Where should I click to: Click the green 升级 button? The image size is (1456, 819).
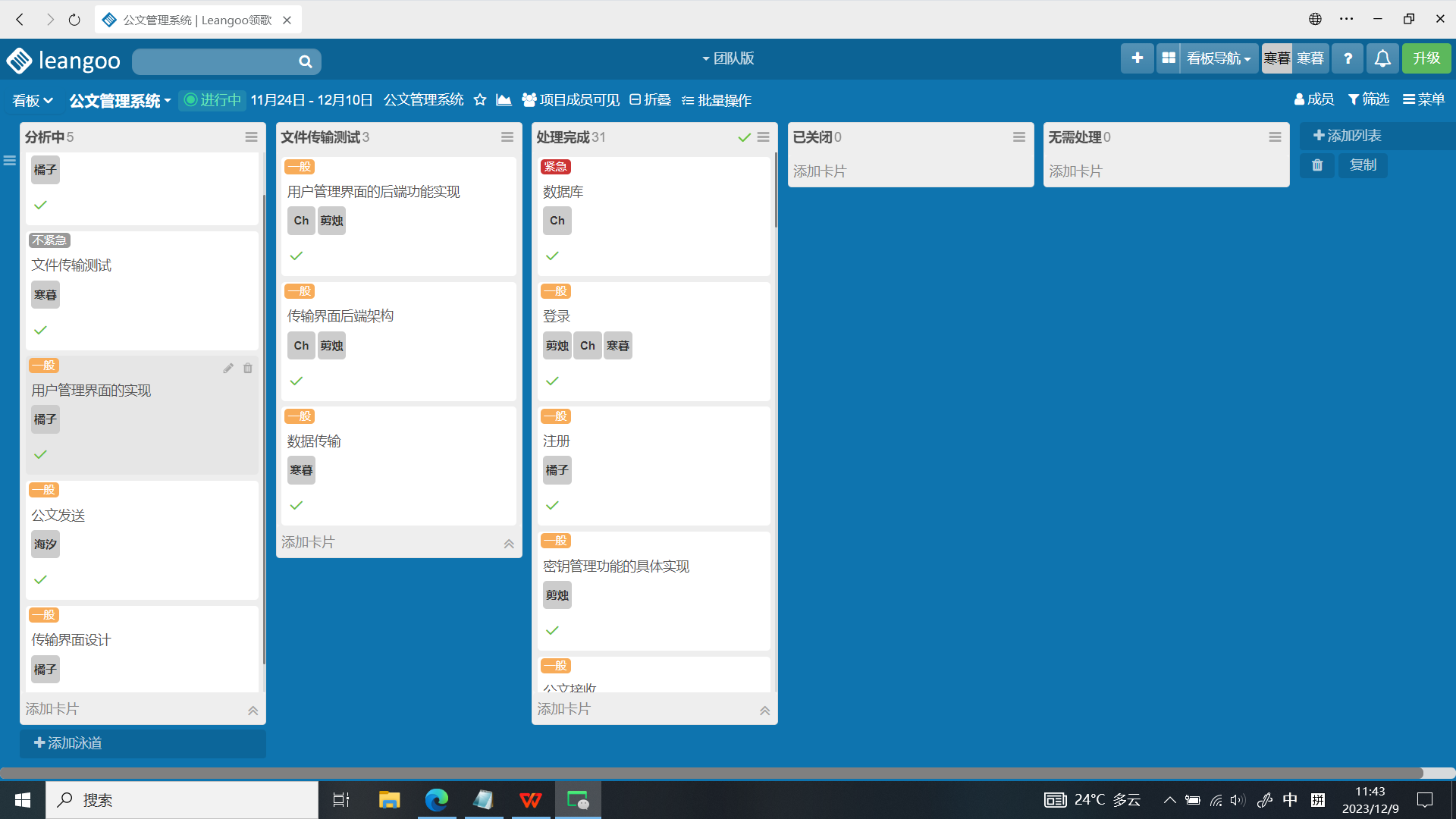(1426, 58)
